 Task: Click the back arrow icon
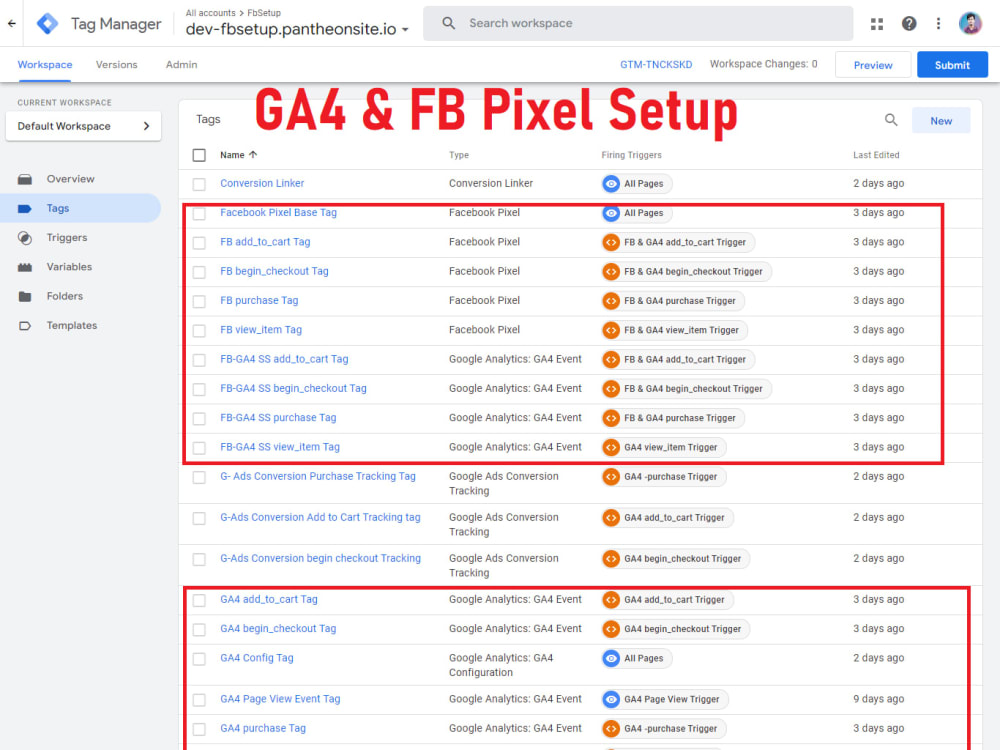pyautogui.click(x=11, y=23)
